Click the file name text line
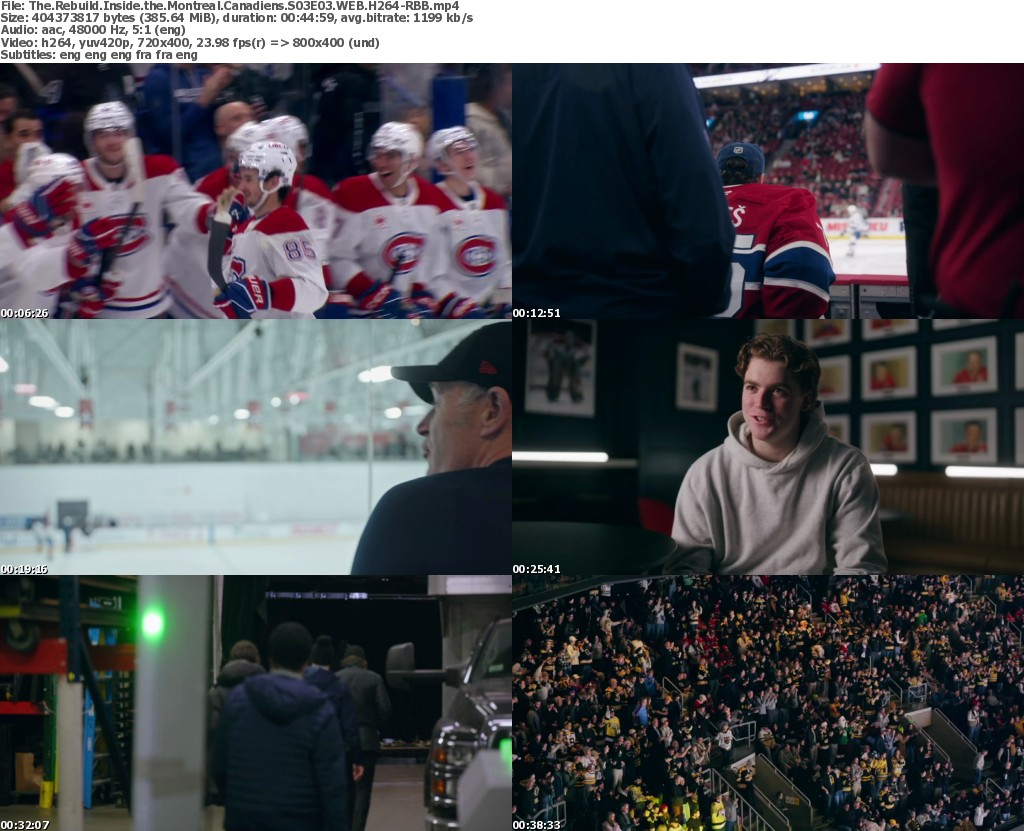 [x=230, y=6]
